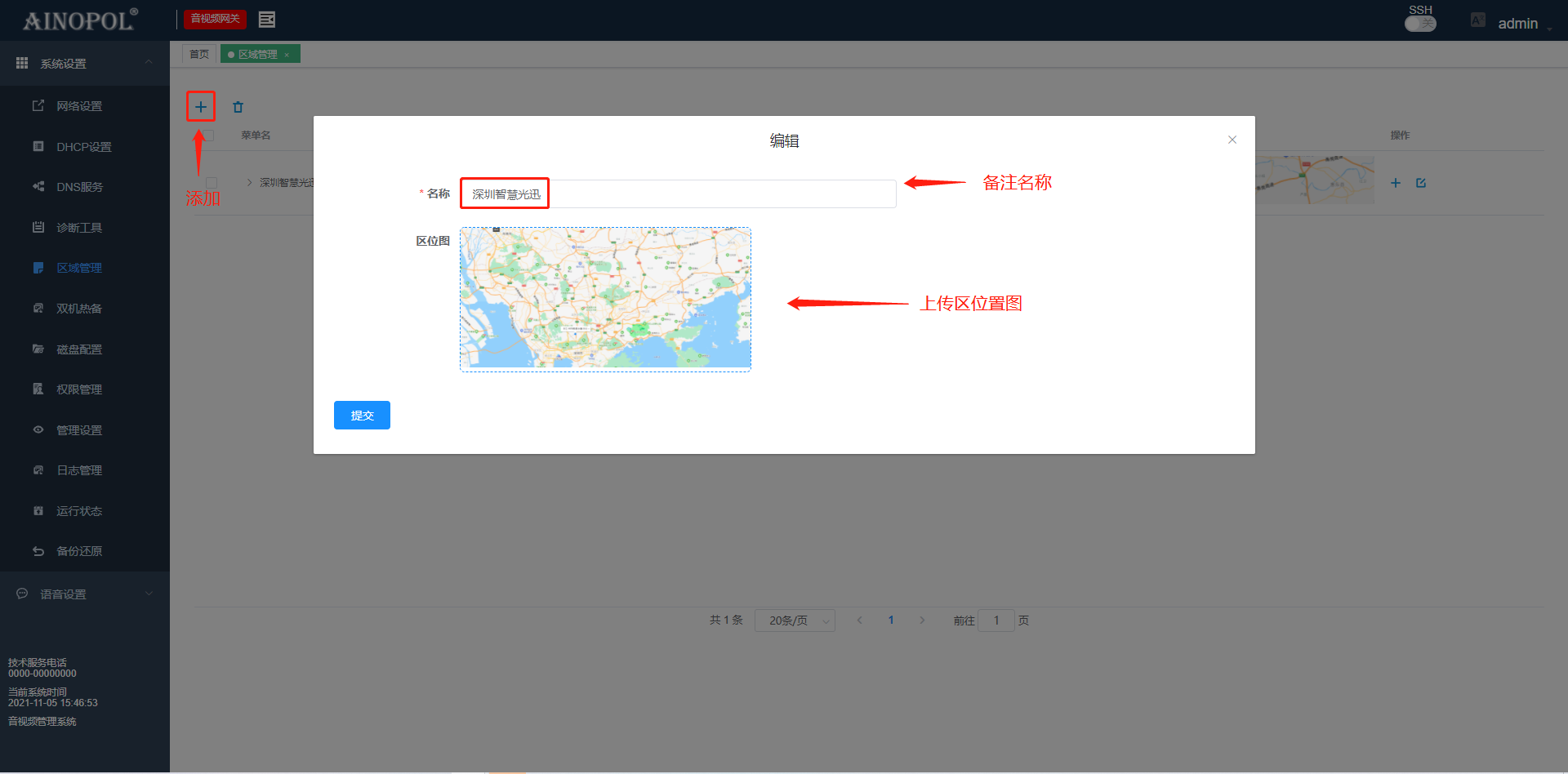Click the edit icon in table row
1568x774 pixels.
click(1420, 183)
